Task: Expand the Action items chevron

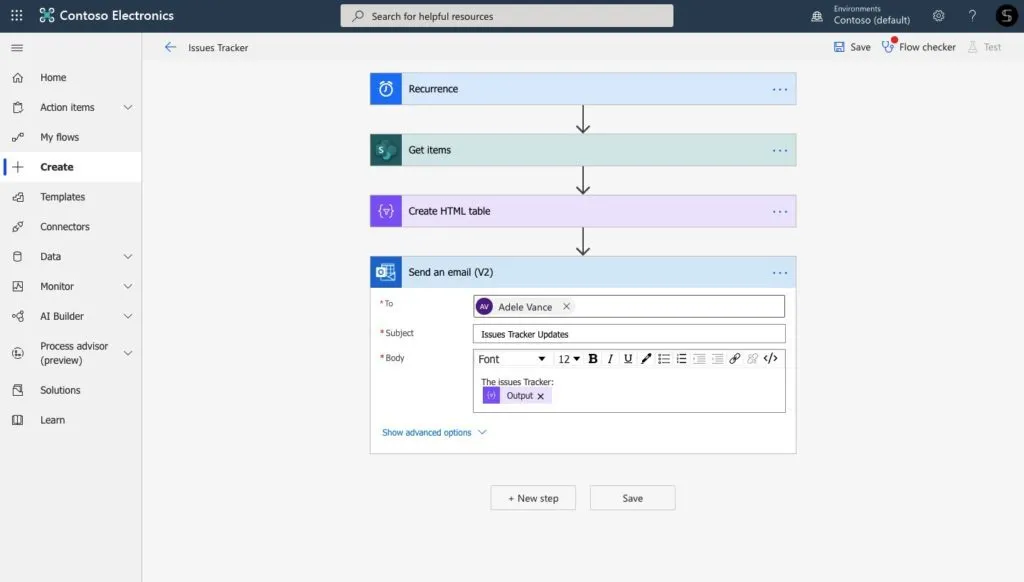Action: coord(128,107)
